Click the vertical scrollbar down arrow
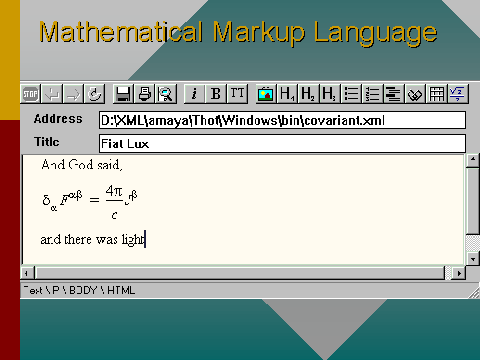This screenshot has height=360, width=480. 473,258
